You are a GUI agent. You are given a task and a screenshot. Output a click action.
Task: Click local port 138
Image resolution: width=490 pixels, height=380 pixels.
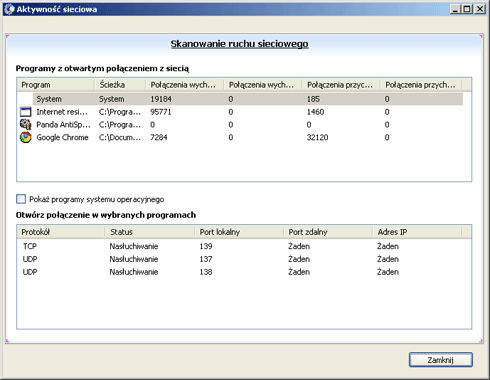pos(206,272)
